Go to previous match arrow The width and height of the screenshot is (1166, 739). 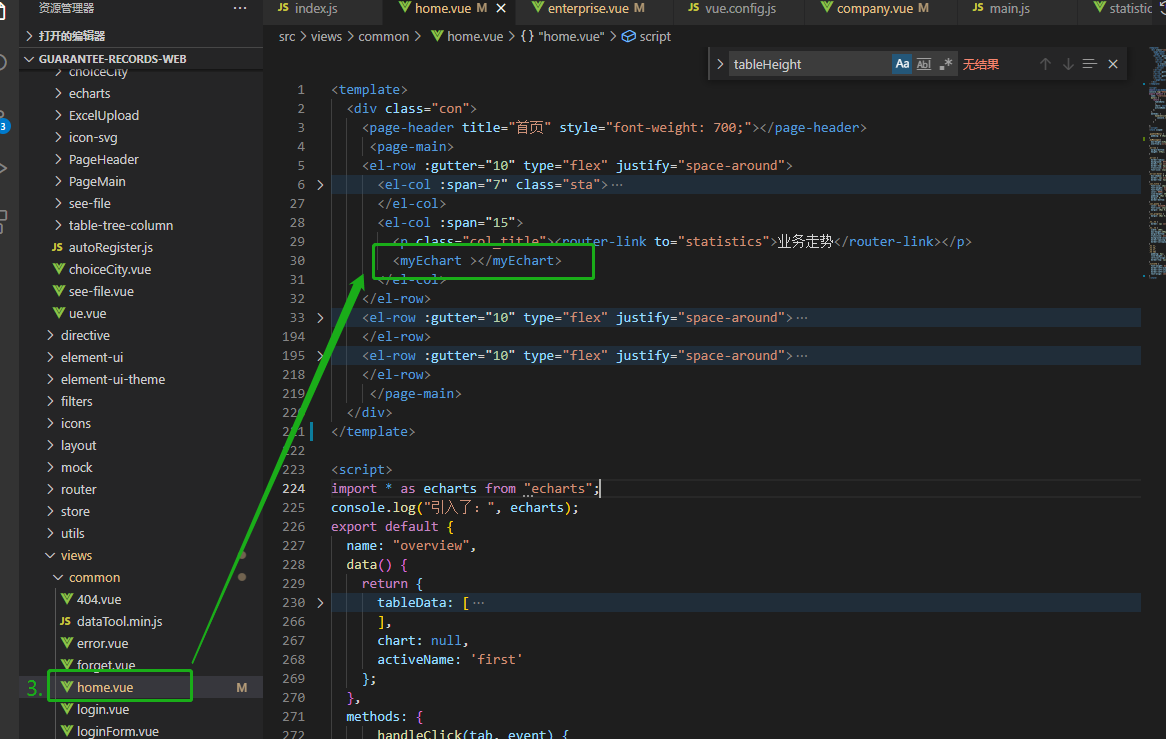(x=1045, y=64)
